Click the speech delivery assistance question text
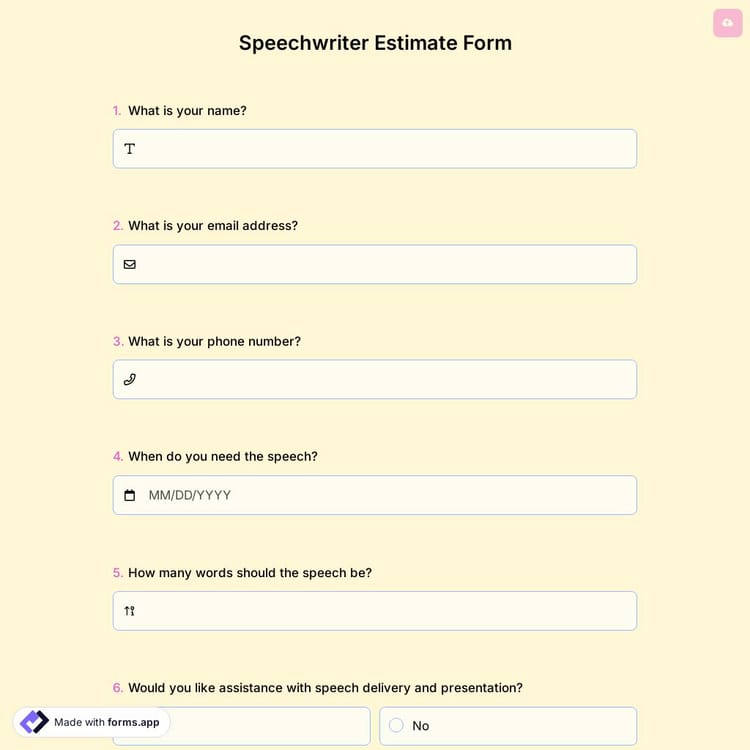Image resolution: width=750 pixels, height=750 pixels. (325, 688)
